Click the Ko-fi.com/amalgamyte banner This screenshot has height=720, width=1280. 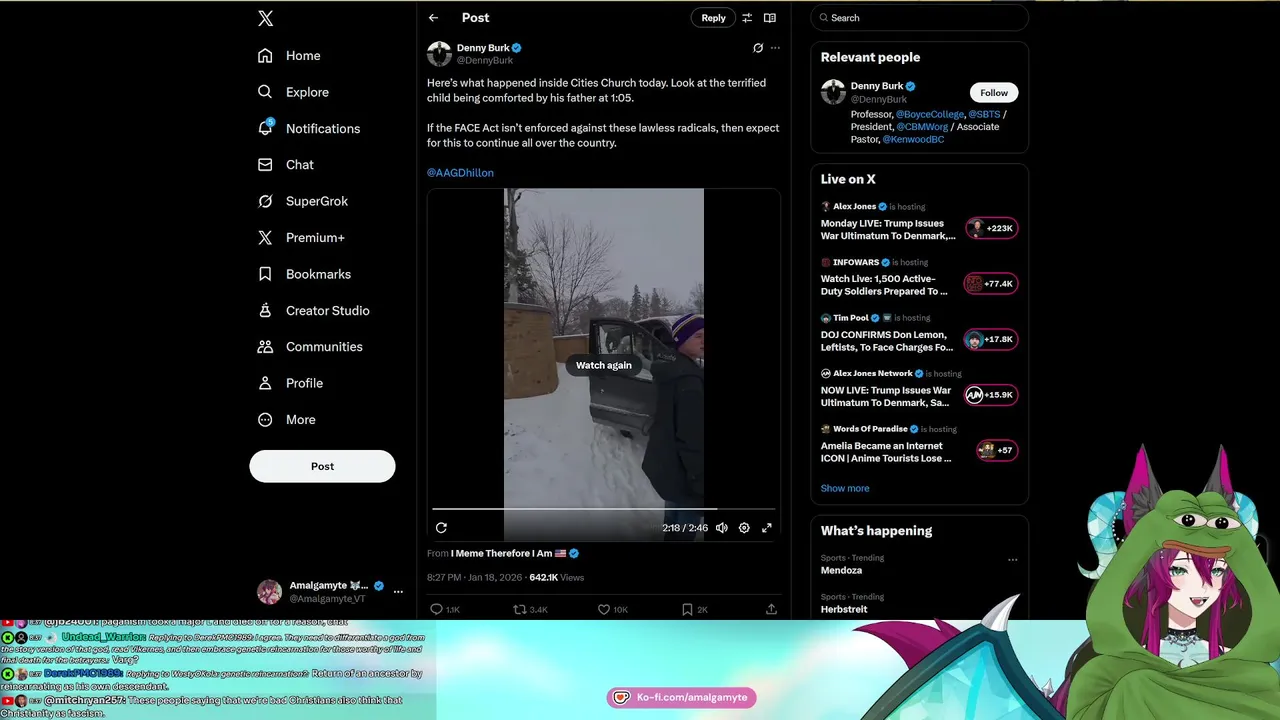click(x=681, y=697)
